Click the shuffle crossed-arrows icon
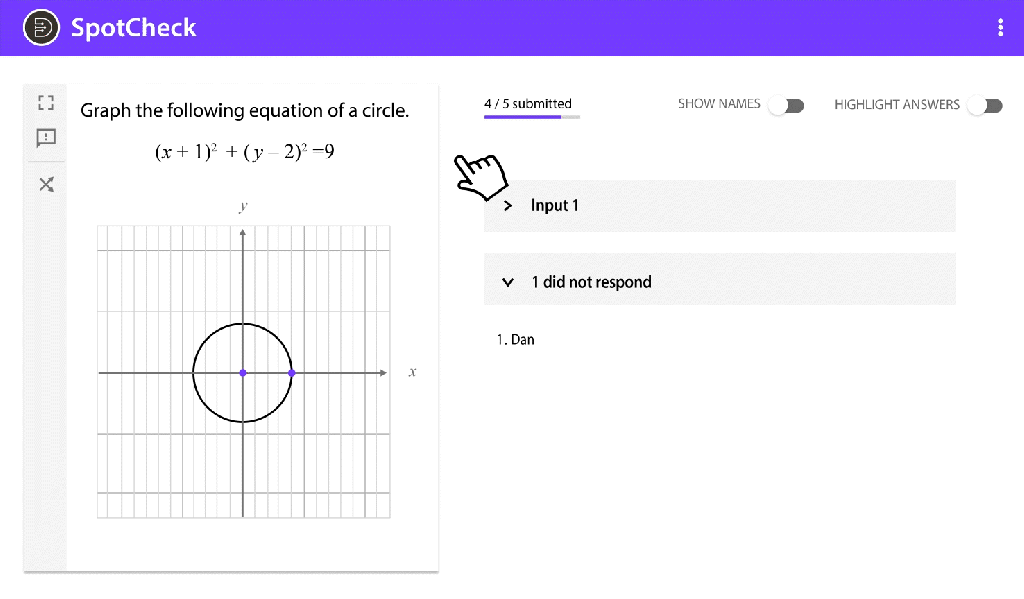This screenshot has width=1024, height=599. [x=46, y=185]
